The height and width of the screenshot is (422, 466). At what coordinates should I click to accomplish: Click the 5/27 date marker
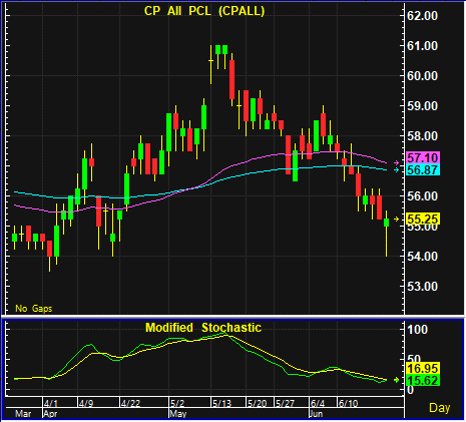[285, 403]
